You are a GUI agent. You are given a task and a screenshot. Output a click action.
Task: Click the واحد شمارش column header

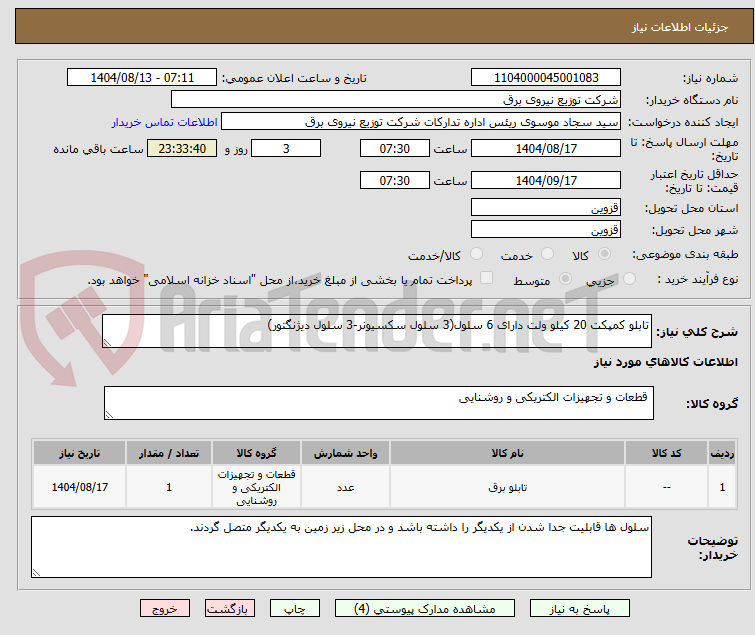346,453
